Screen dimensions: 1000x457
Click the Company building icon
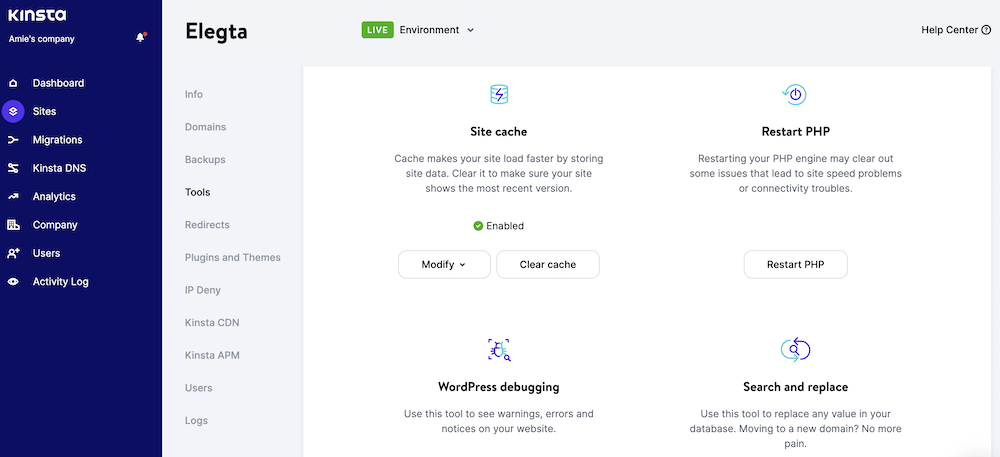(13, 225)
